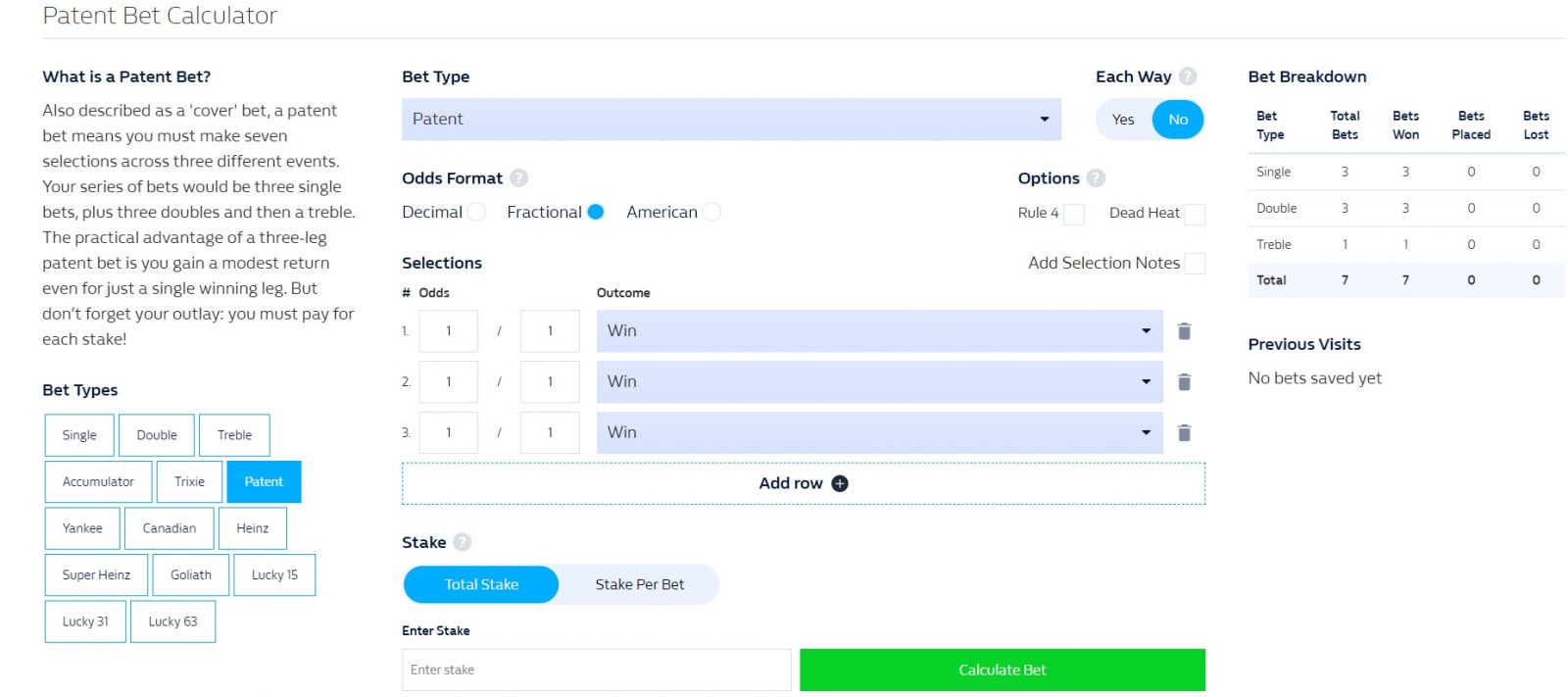This screenshot has width=1568, height=697.
Task: Click the Stake help question icon
Action: 463,542
